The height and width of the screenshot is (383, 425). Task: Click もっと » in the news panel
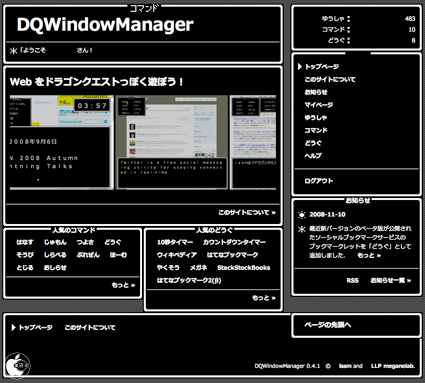pos(369,256)
